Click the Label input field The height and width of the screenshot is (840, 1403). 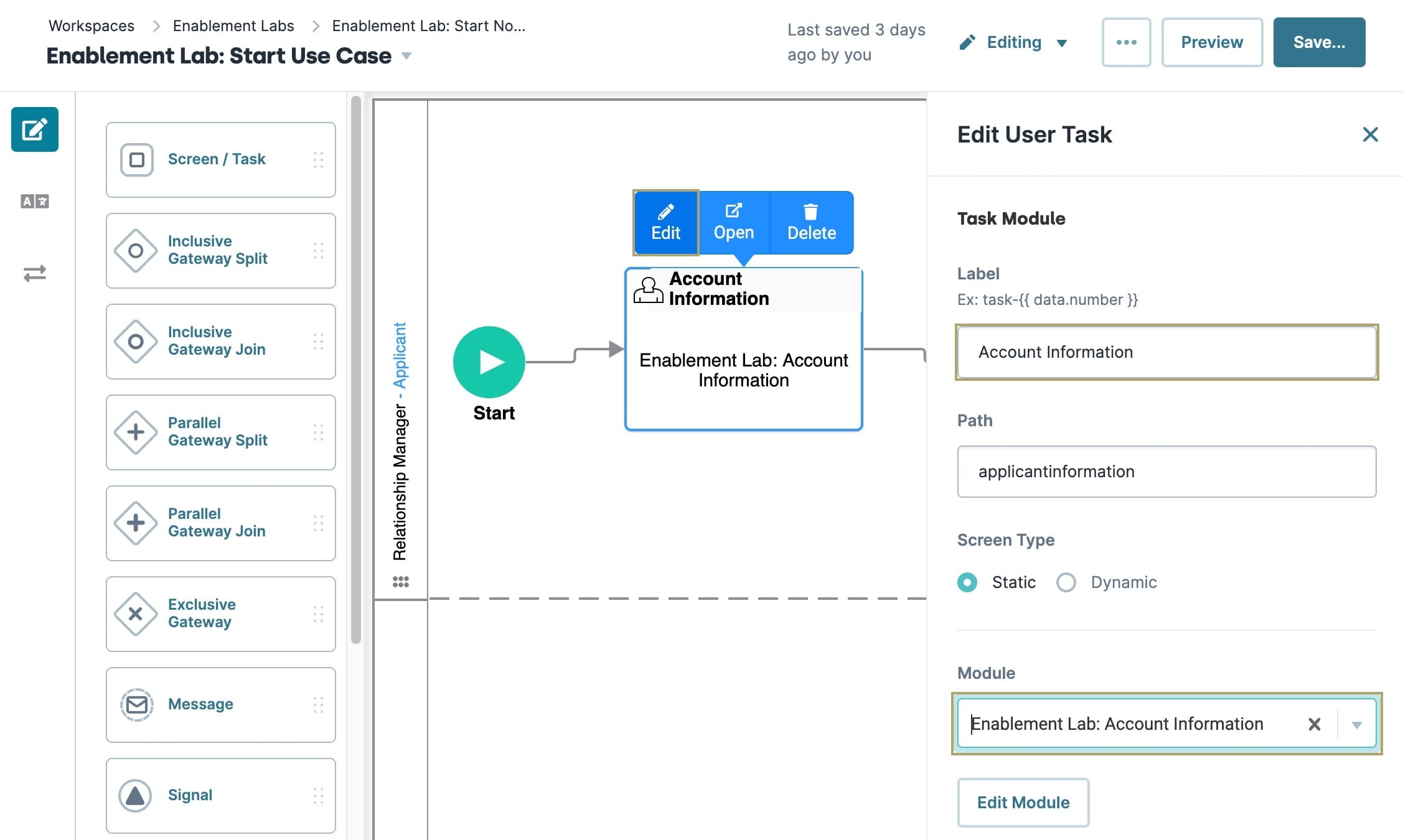click(1166, 352)
